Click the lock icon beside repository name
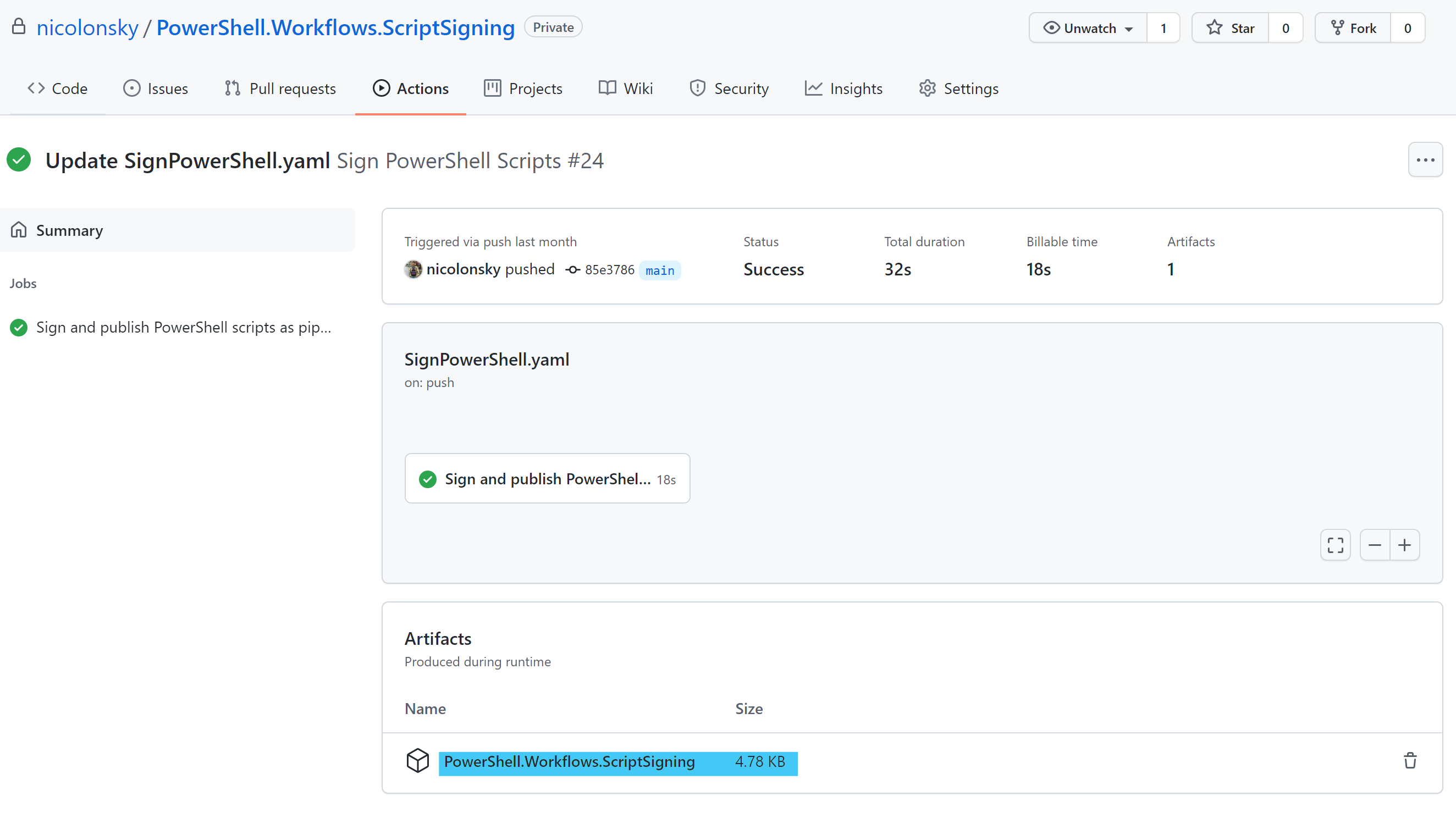 (x=19, y=26)
